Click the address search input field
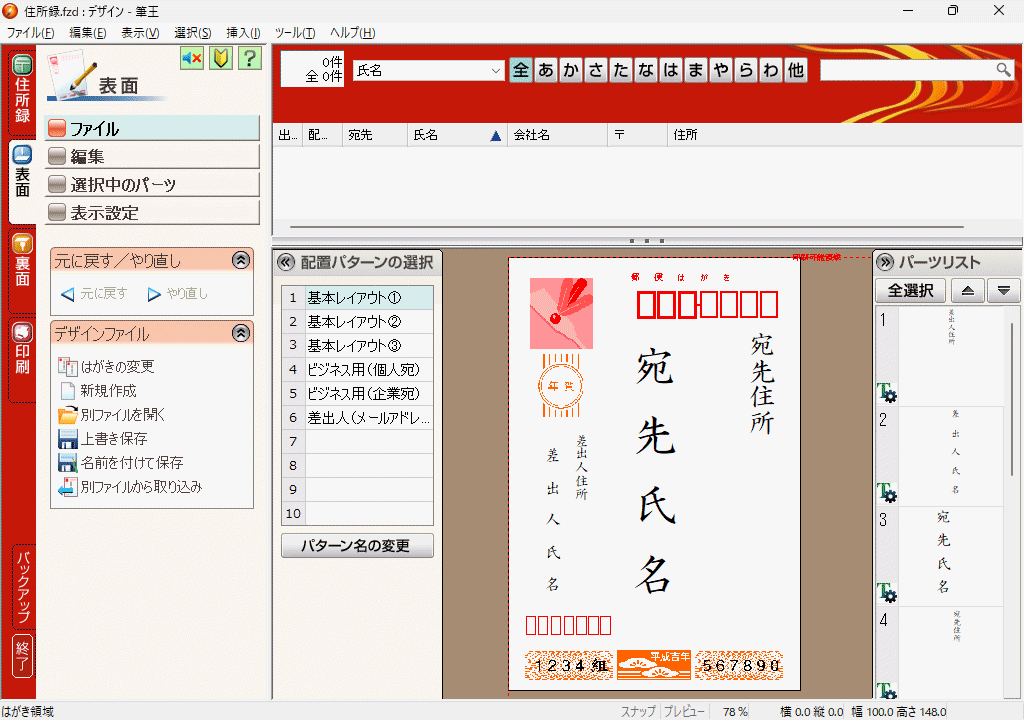 [x=906, y=70]
